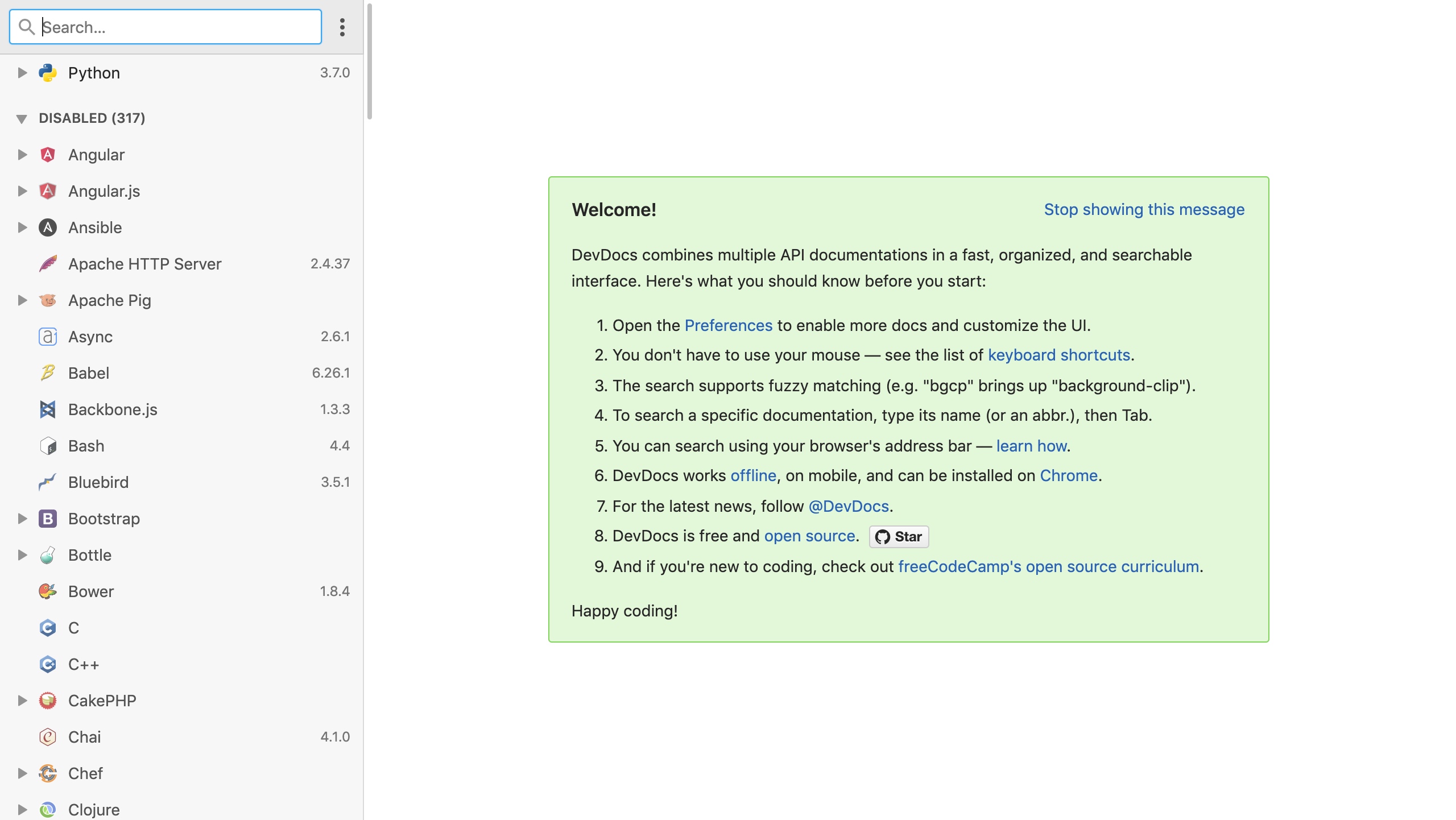Click the Clojure logo icon

[x=48, y=810]
